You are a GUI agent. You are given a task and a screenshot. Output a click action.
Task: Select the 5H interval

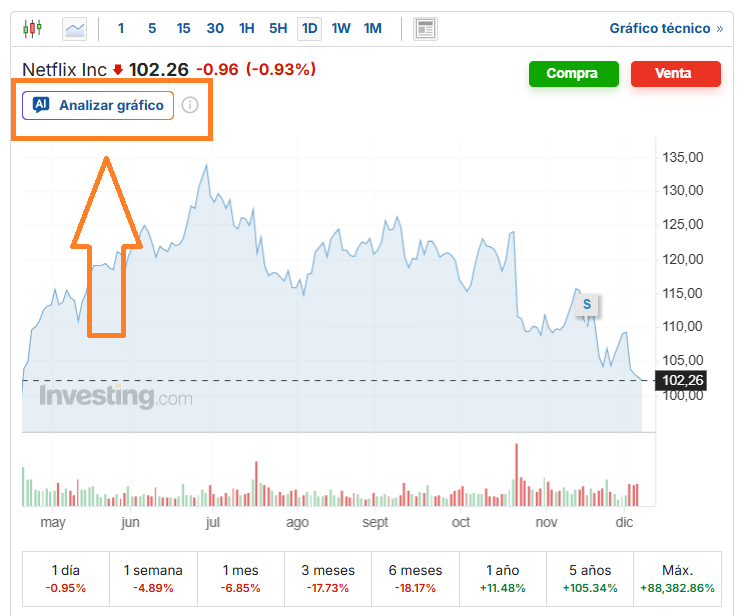[x=278, y=29]
